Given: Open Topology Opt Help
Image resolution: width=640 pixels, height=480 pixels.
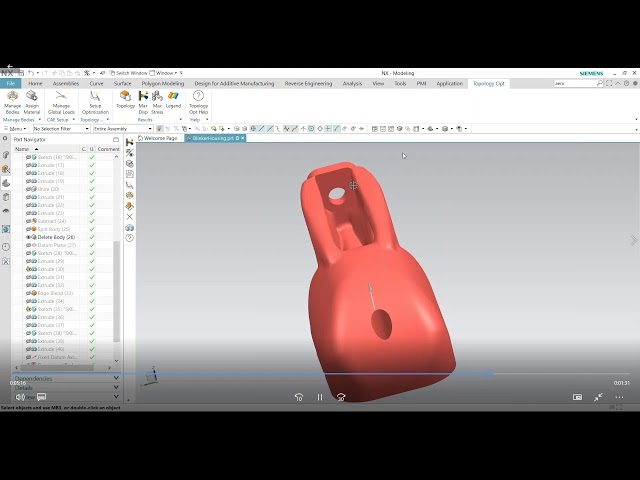Looking at the screenshot, I should (x=198, y=102).
